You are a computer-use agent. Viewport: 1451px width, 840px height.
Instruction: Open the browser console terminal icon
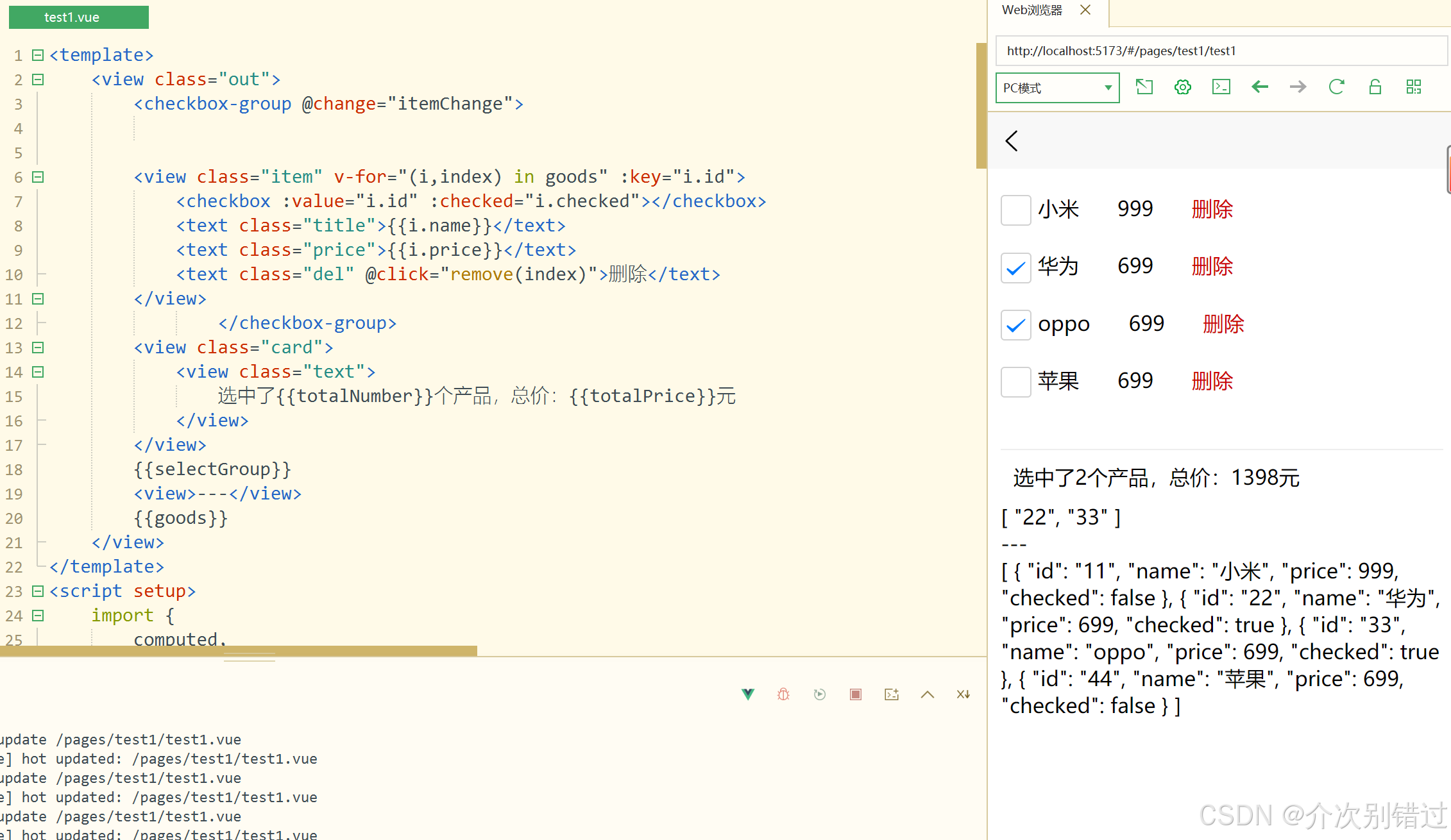tap(1221, 87)
